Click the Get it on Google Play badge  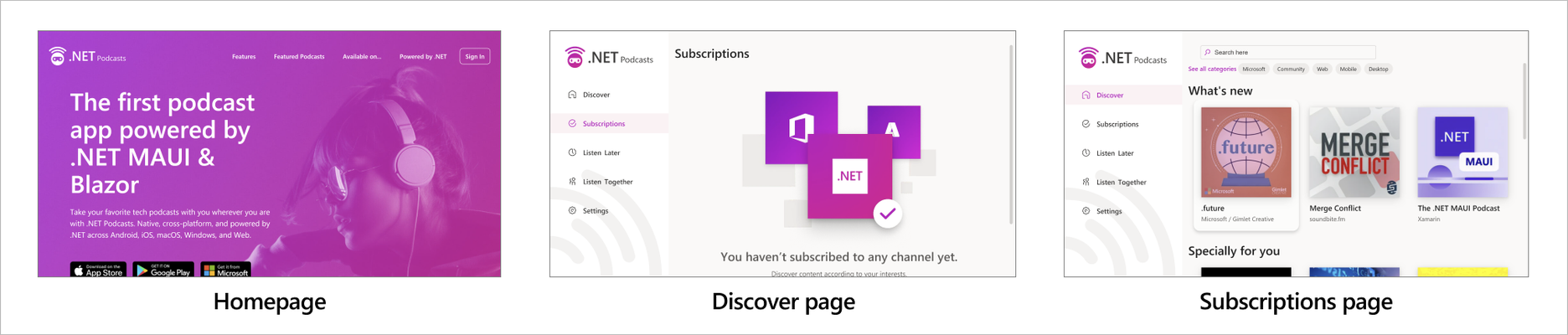pos(163,270)
